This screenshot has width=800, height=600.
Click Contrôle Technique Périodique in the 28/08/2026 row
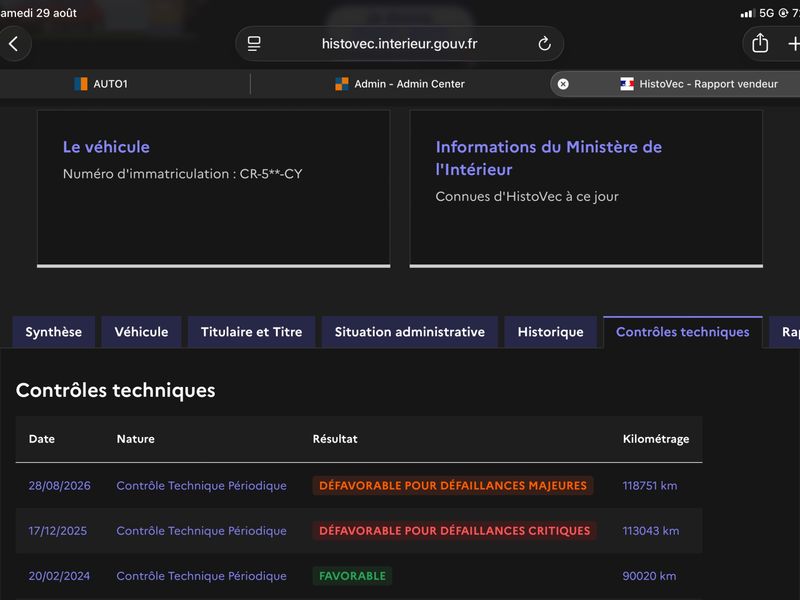(202, 486)
